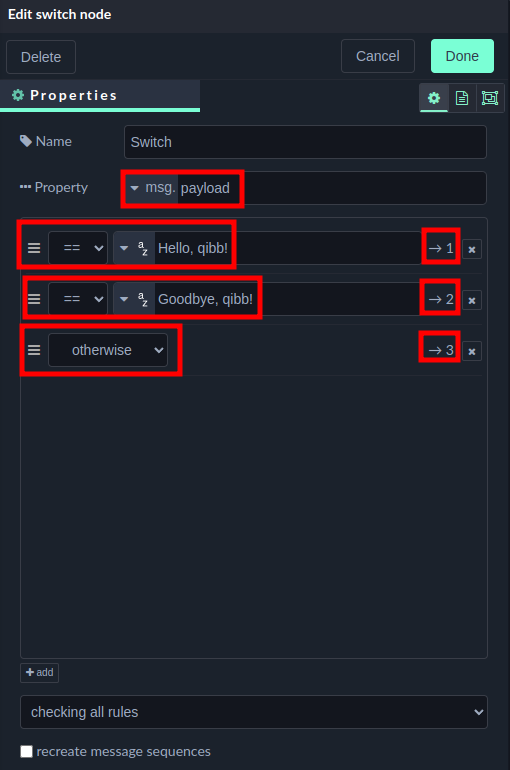Open the node appearance icon

coord(490,98)
